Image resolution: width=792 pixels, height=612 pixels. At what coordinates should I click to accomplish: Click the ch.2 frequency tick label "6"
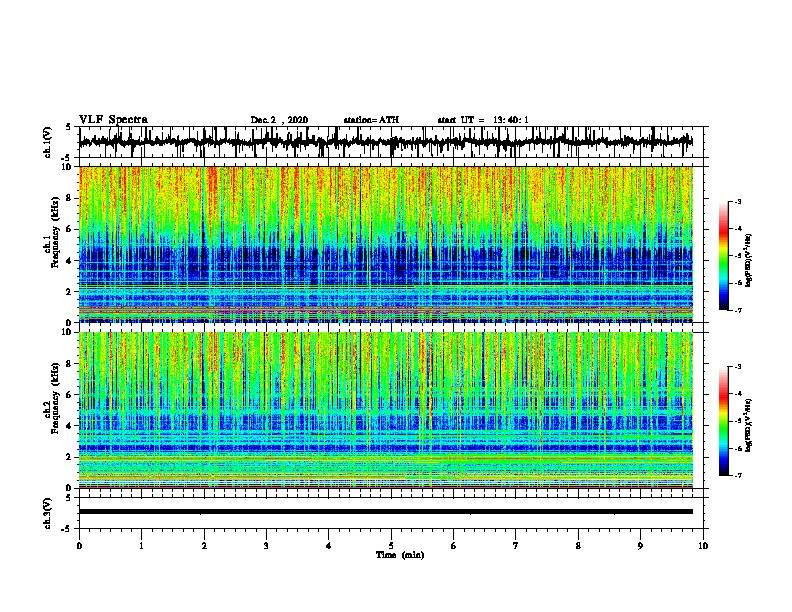tap(70, 395)
